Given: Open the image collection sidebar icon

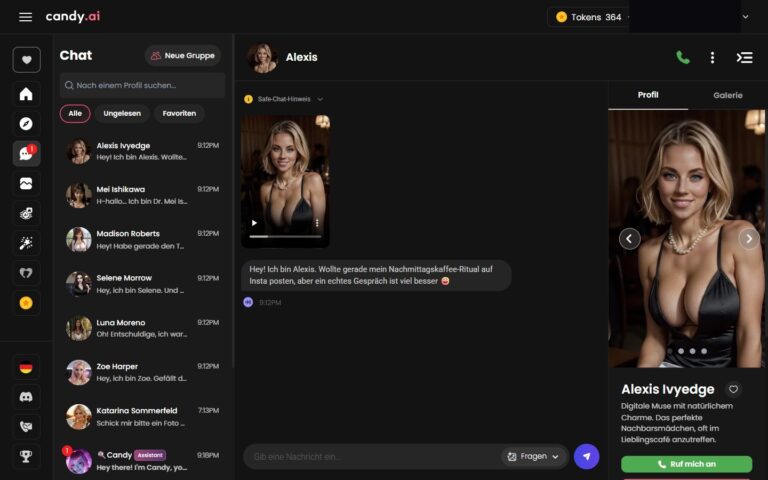Looking at the screenshot, I should point(26,183).
